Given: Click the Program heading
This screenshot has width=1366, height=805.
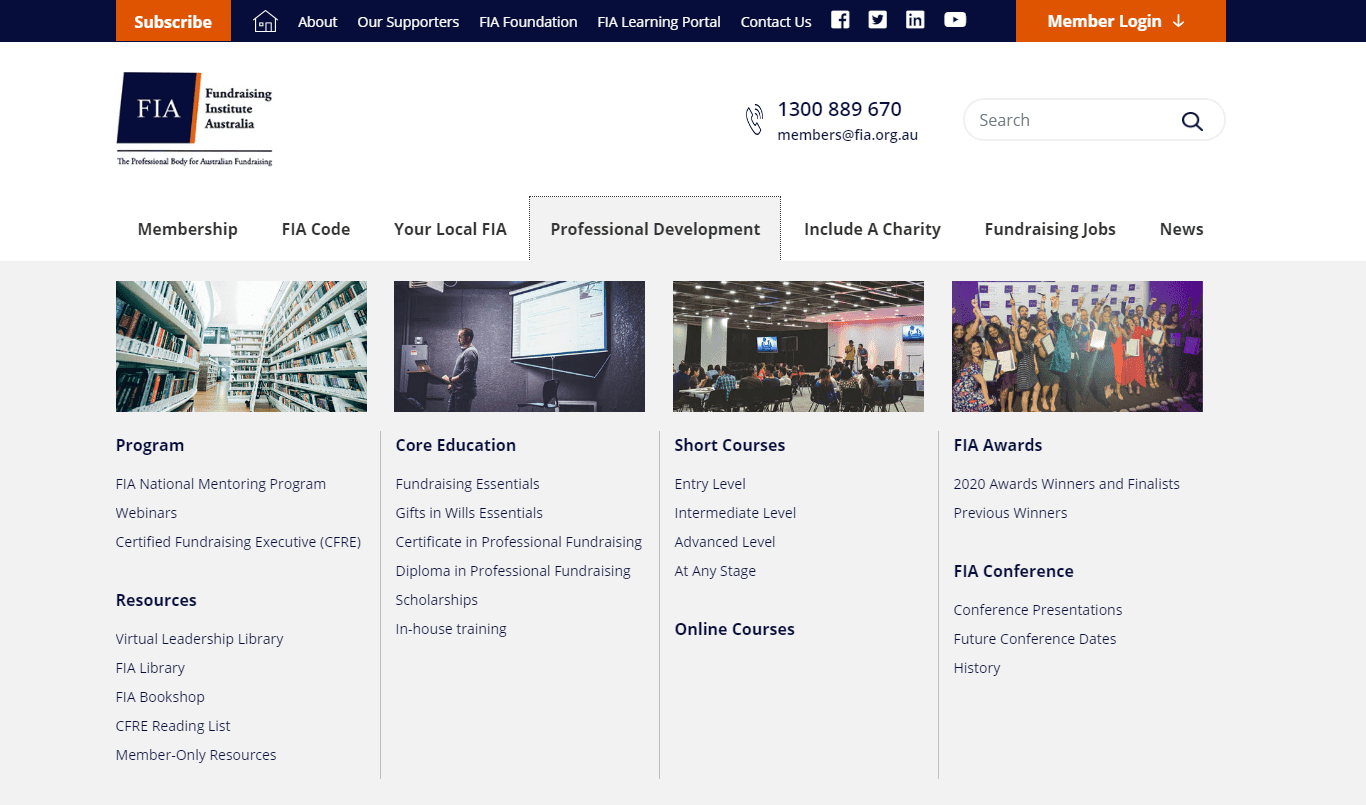Looking at the screenshot, I should 150,445.
